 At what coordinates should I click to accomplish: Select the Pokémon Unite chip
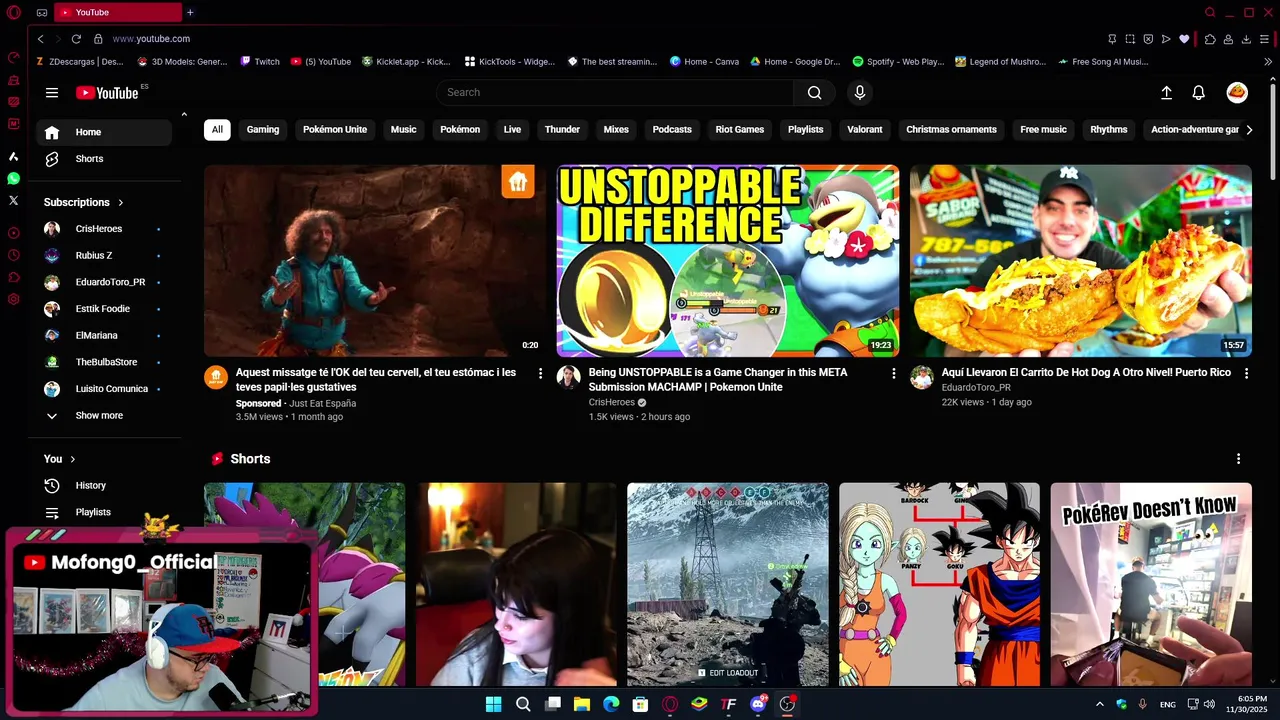point(335,130)
